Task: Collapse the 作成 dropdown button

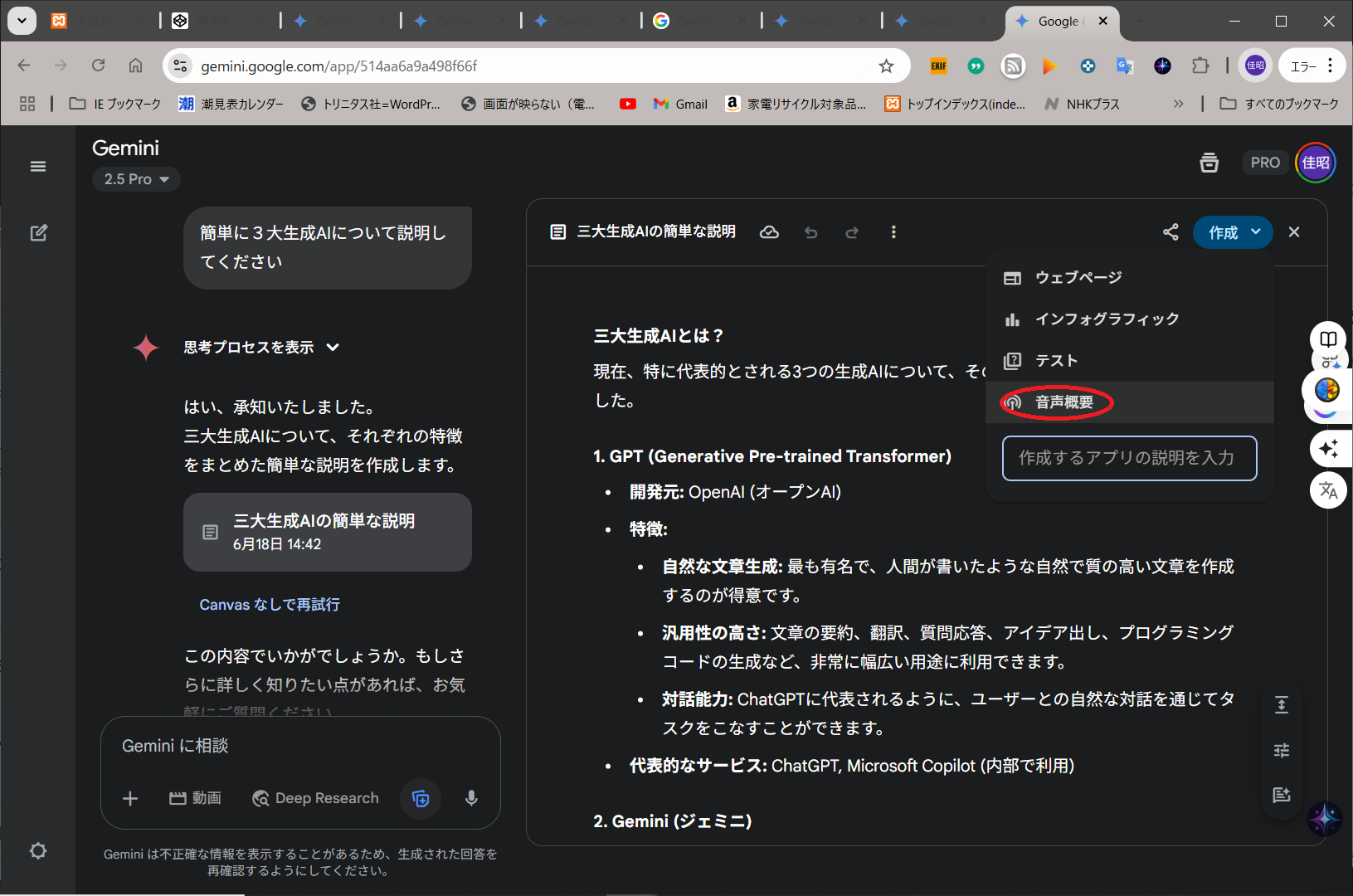Action: coord(1233,232)
